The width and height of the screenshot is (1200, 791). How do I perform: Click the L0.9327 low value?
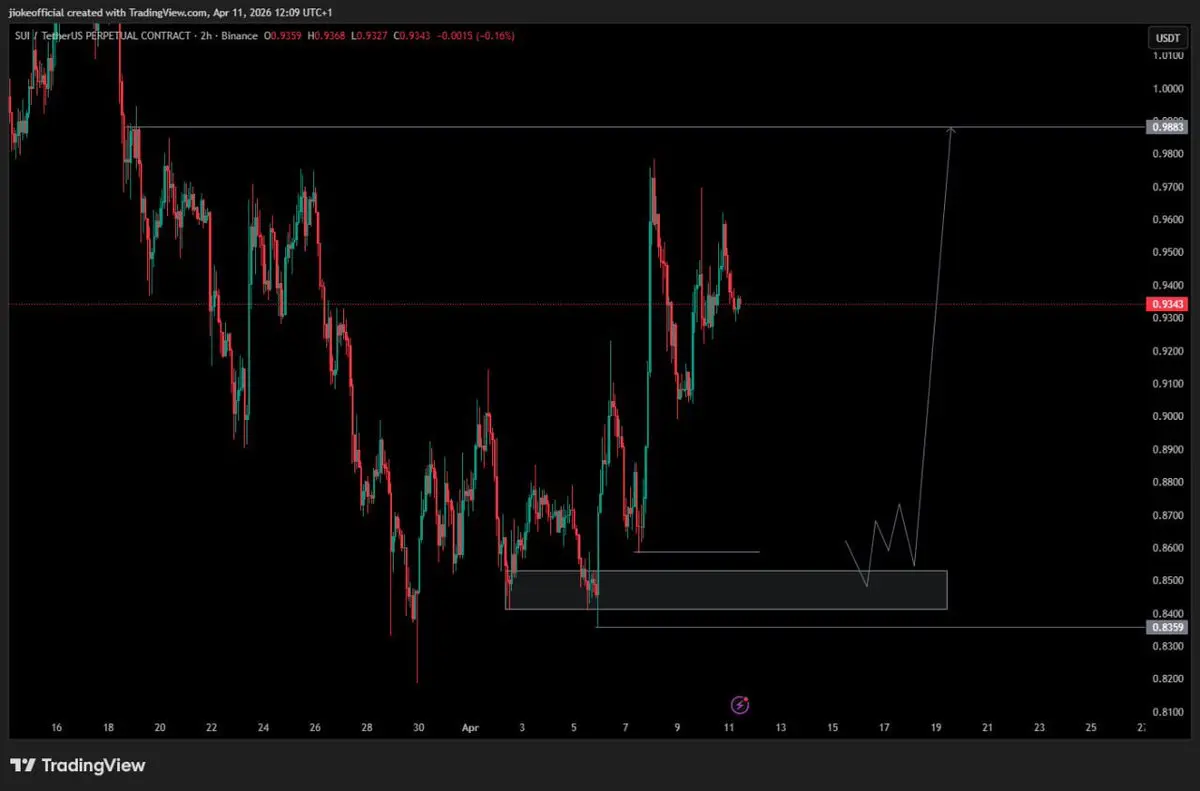point(369,35)
